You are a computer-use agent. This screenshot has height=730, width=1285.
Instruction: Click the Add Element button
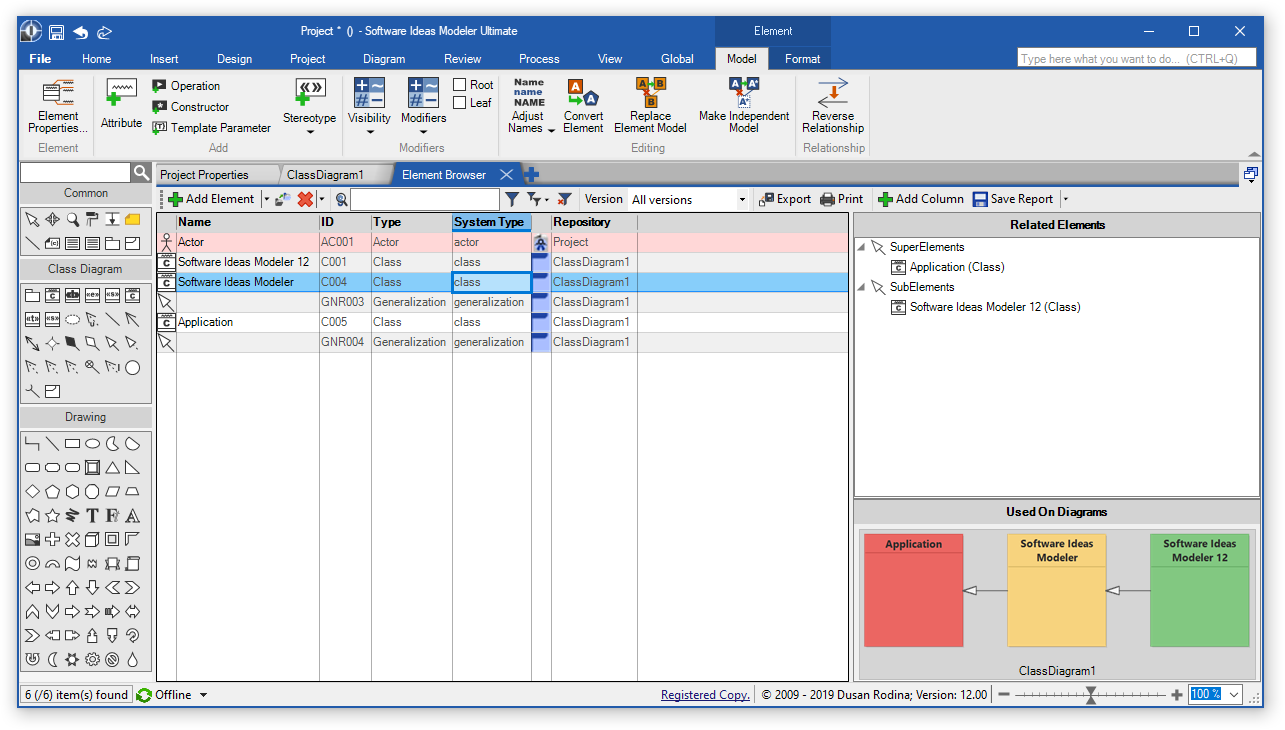211,199
